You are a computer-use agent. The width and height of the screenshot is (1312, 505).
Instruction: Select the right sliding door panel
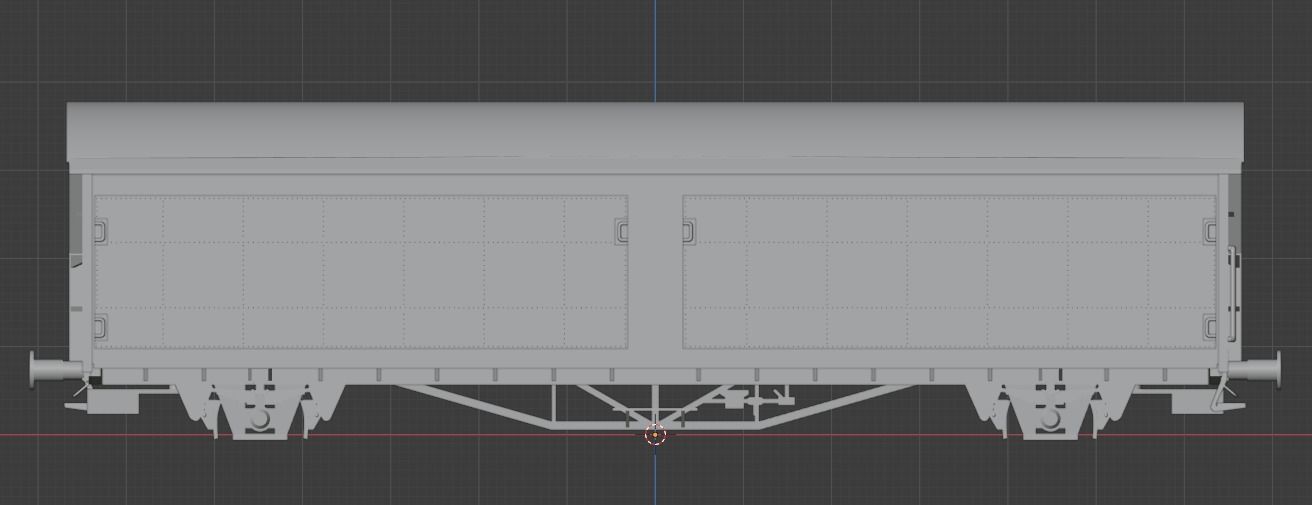pos(950,272)
